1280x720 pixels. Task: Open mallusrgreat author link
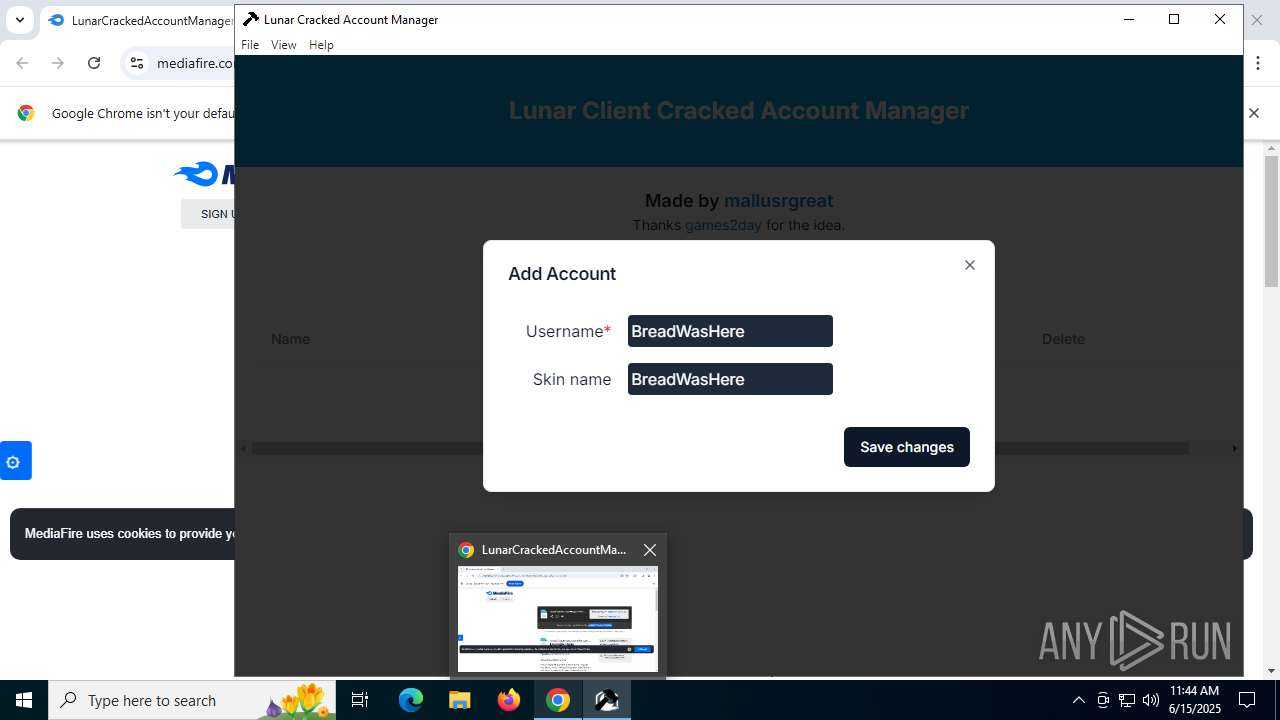pos(778,201)
